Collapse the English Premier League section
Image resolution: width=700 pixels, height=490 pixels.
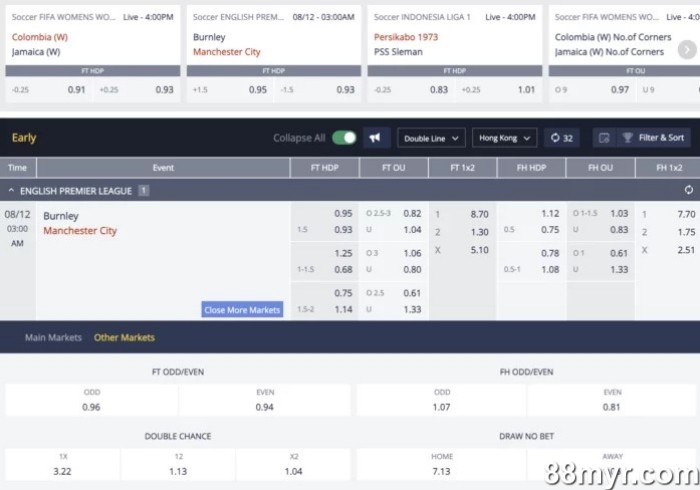[11, 191]
